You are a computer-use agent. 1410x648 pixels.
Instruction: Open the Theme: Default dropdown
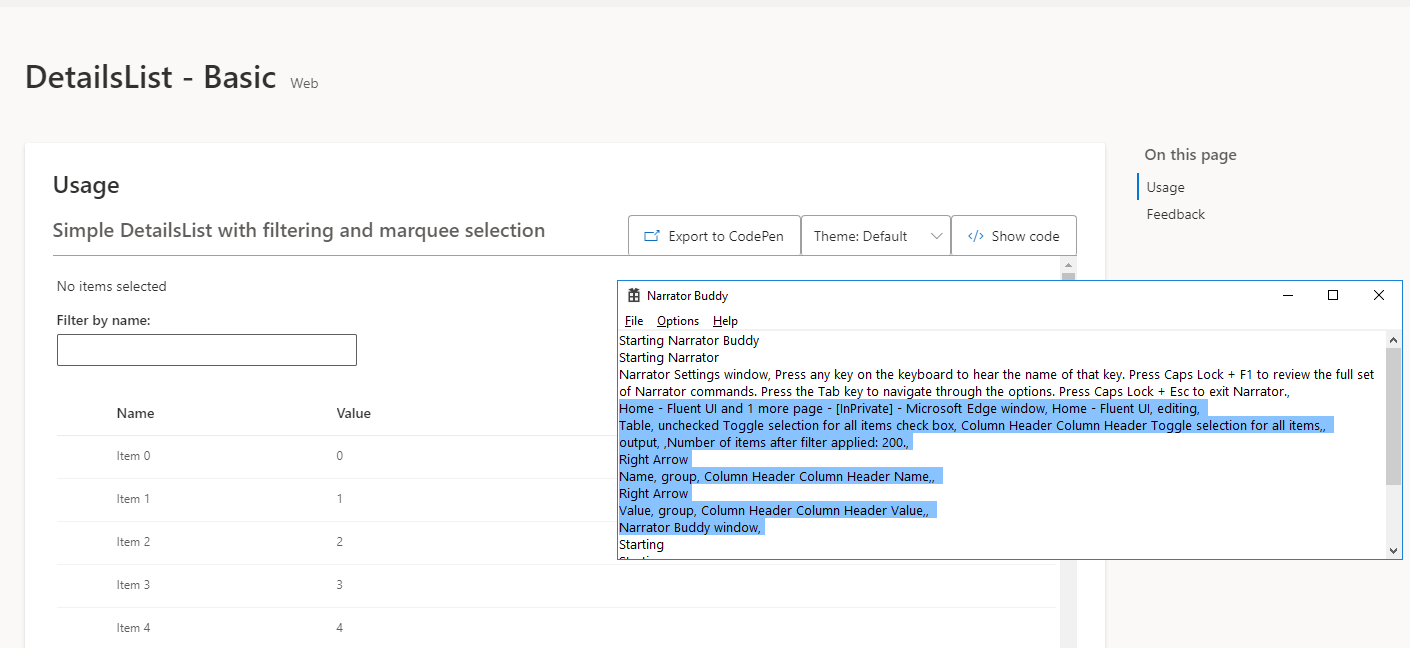(x=875, y=235)
